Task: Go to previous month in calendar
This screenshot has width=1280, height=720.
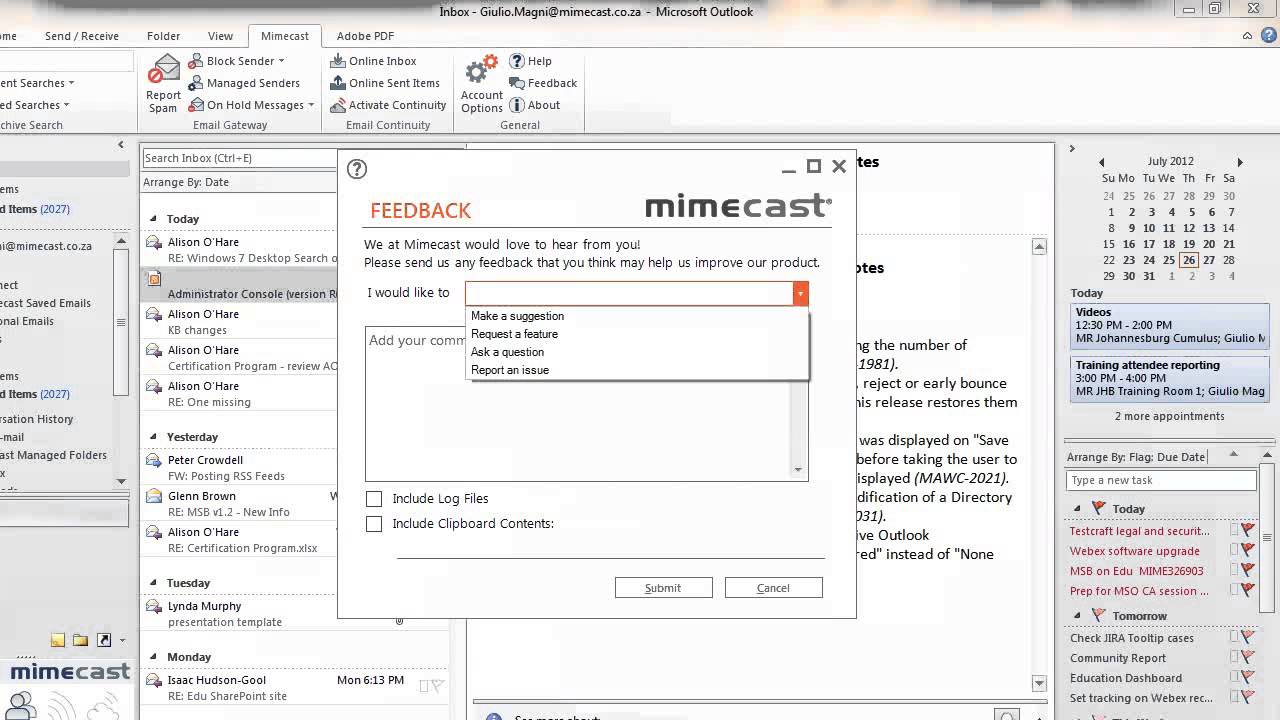Action: pos(1102,162)
